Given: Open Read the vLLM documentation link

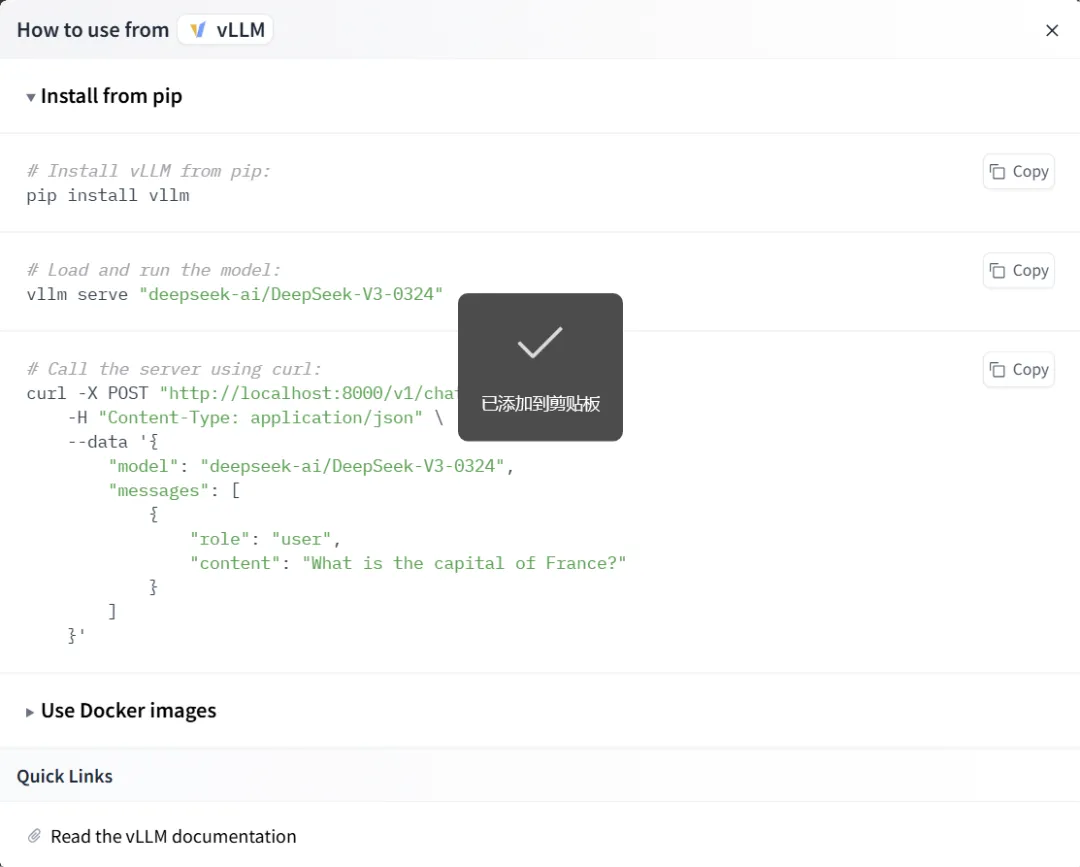Looking at the screenshot, I should 173,836.
